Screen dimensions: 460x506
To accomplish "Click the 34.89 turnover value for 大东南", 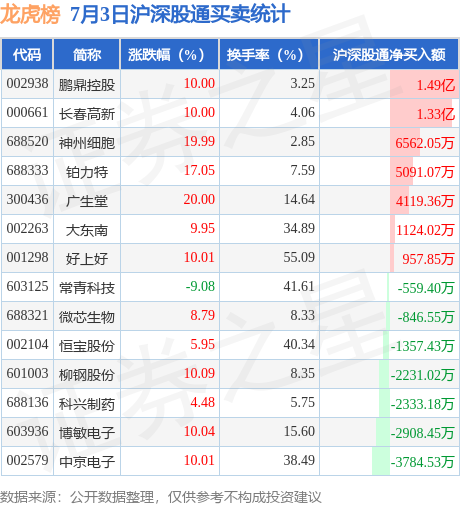I will (x=299, y=229).
